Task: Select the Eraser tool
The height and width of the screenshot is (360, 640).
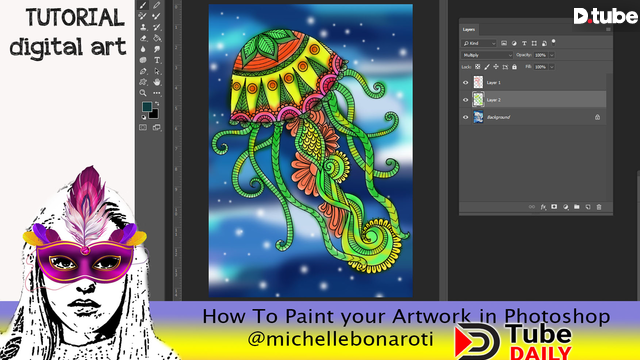Action: point(143,38)
